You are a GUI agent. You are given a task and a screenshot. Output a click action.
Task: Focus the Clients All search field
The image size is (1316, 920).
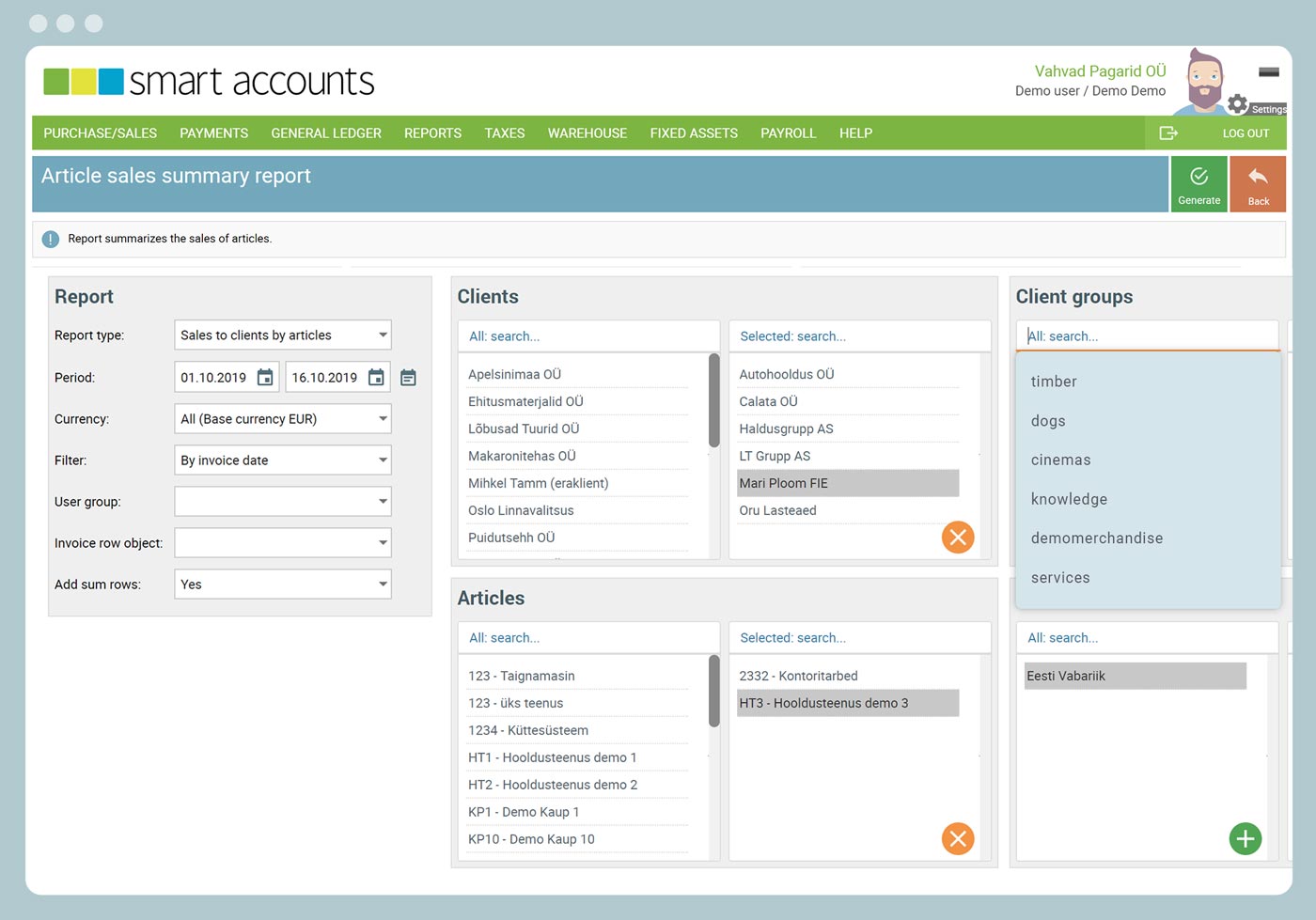click(x=589, y=336)
